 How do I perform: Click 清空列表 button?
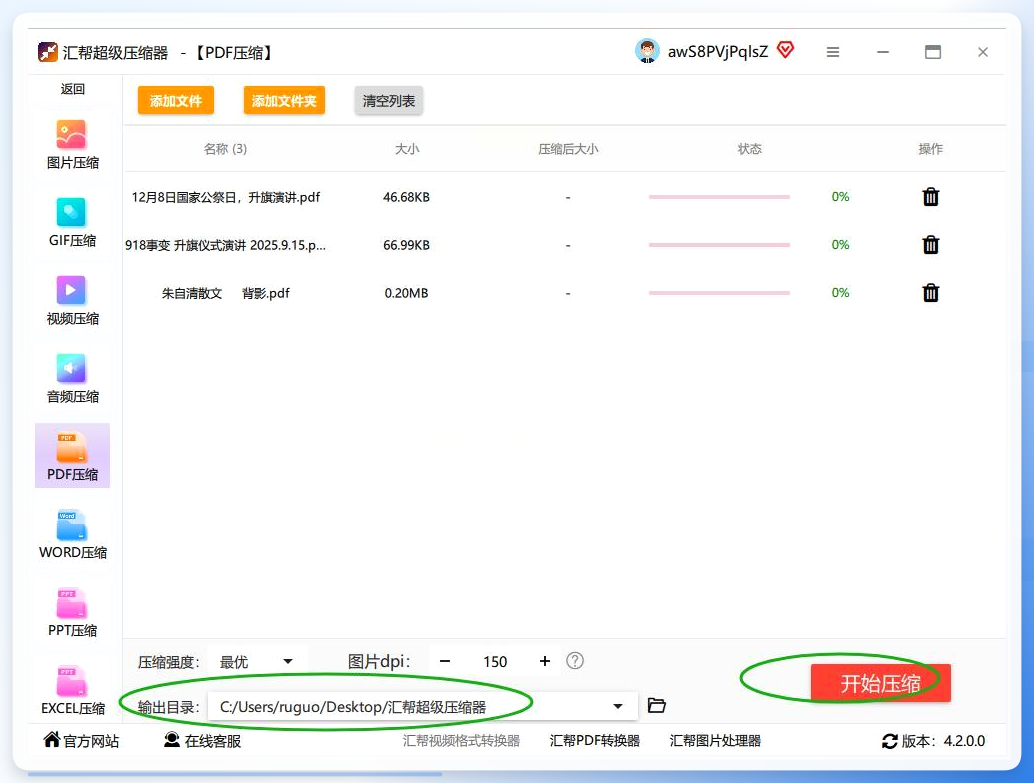(388, 100)
